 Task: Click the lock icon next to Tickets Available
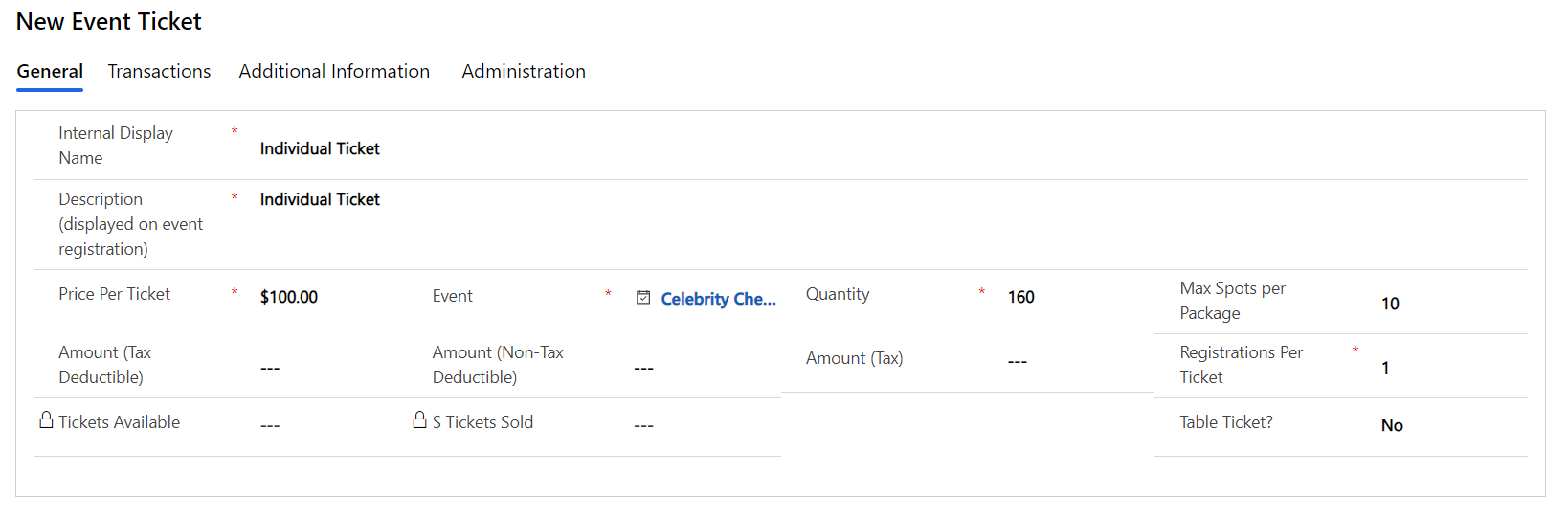point(46,419)
